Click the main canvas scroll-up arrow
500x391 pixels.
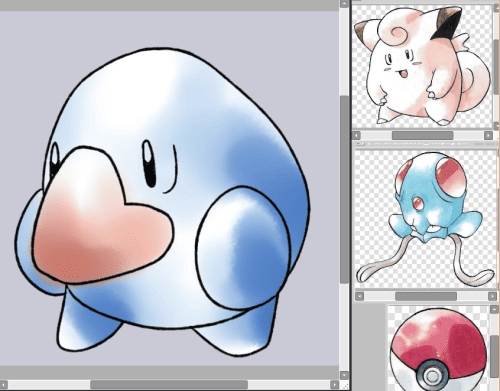click(344, 4)
